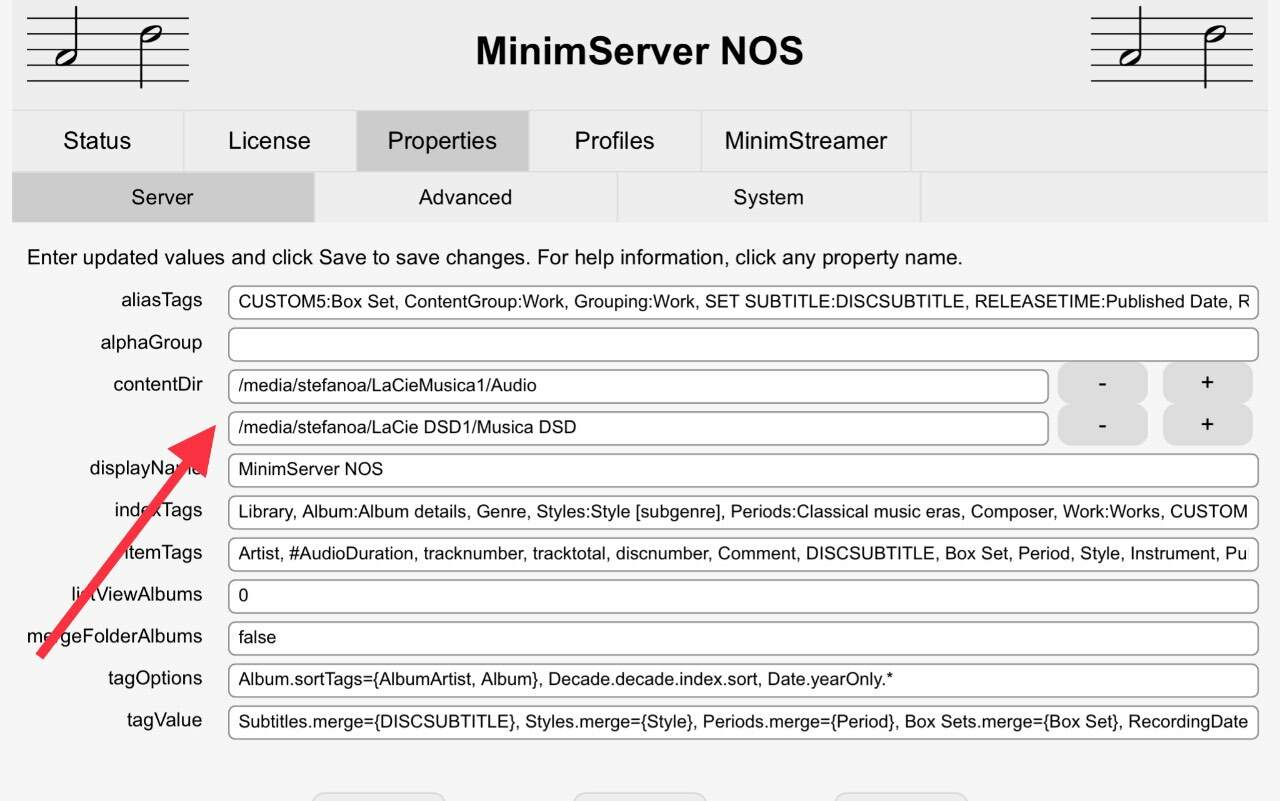1280x801 pixels.
Task: Edit the listViewAlbums value field
Action: (x=742, y=596)
